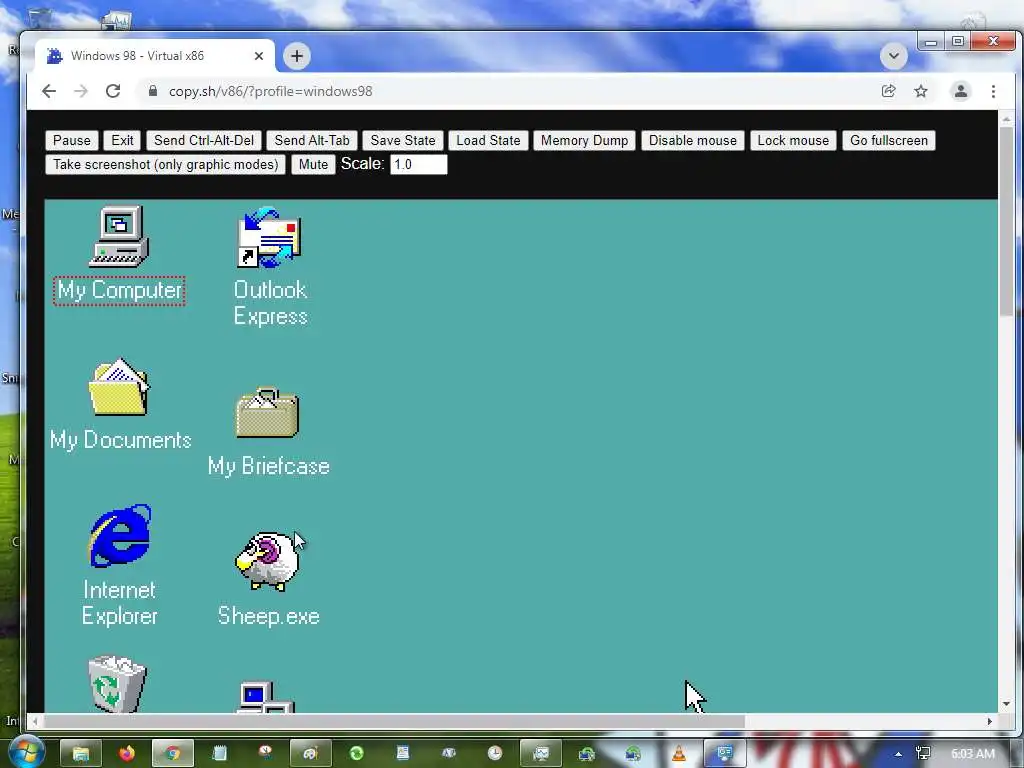1024x768 pixels.
Task: Launch the Sheep.exe icon
Action: click(268, 560)
